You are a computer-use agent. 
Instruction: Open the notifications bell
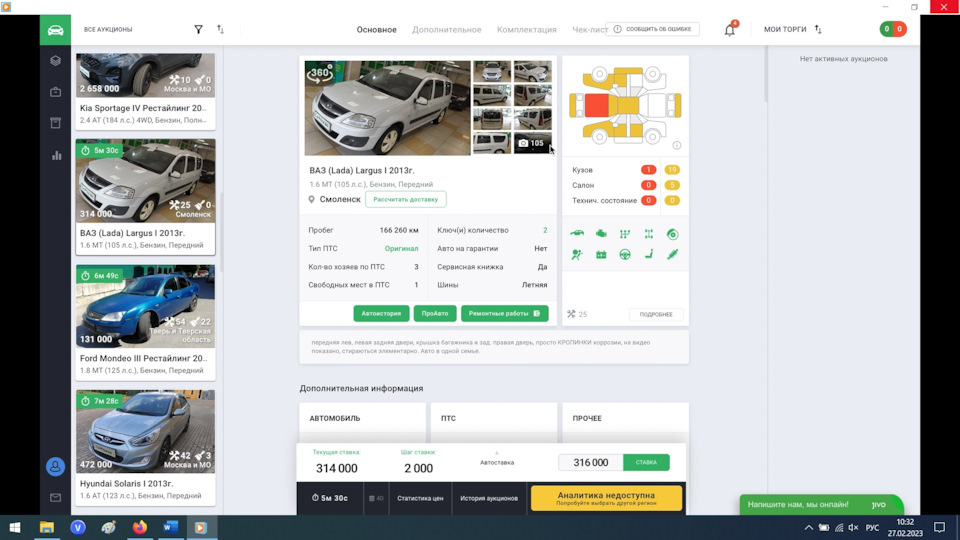730,29
